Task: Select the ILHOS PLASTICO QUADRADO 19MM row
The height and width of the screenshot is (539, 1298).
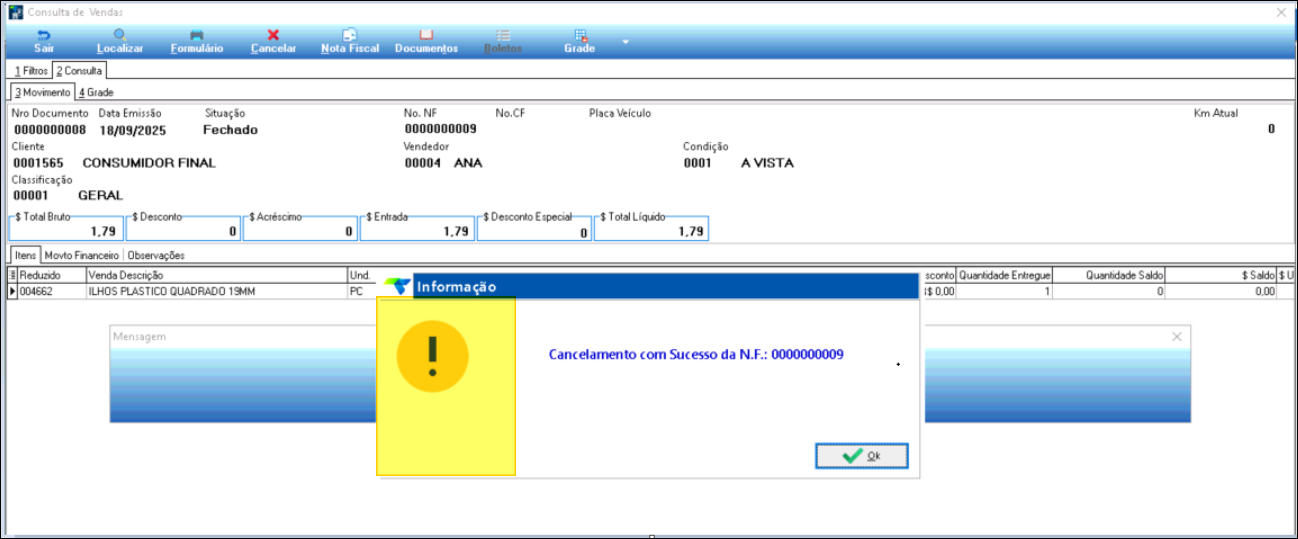Action: [x=215, y=292]
